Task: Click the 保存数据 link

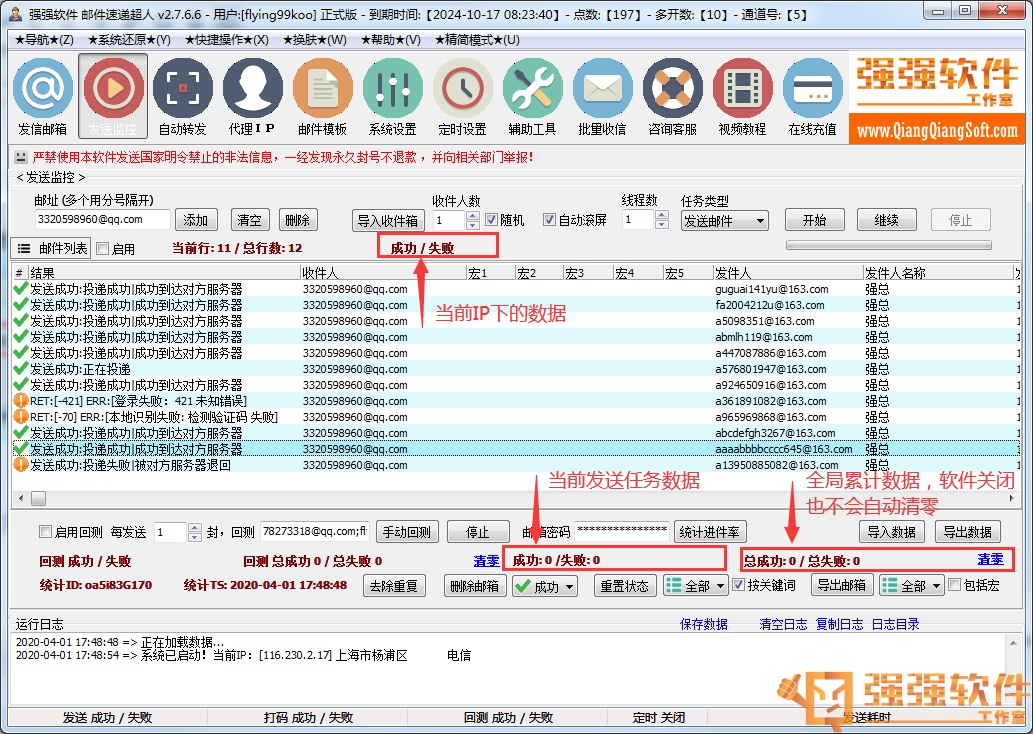Action: point(704,624)
